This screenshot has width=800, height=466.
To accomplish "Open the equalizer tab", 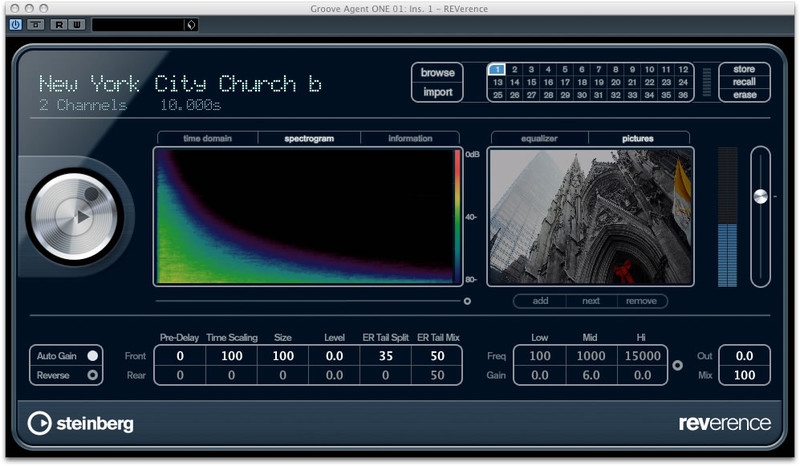I will point(539,138).
